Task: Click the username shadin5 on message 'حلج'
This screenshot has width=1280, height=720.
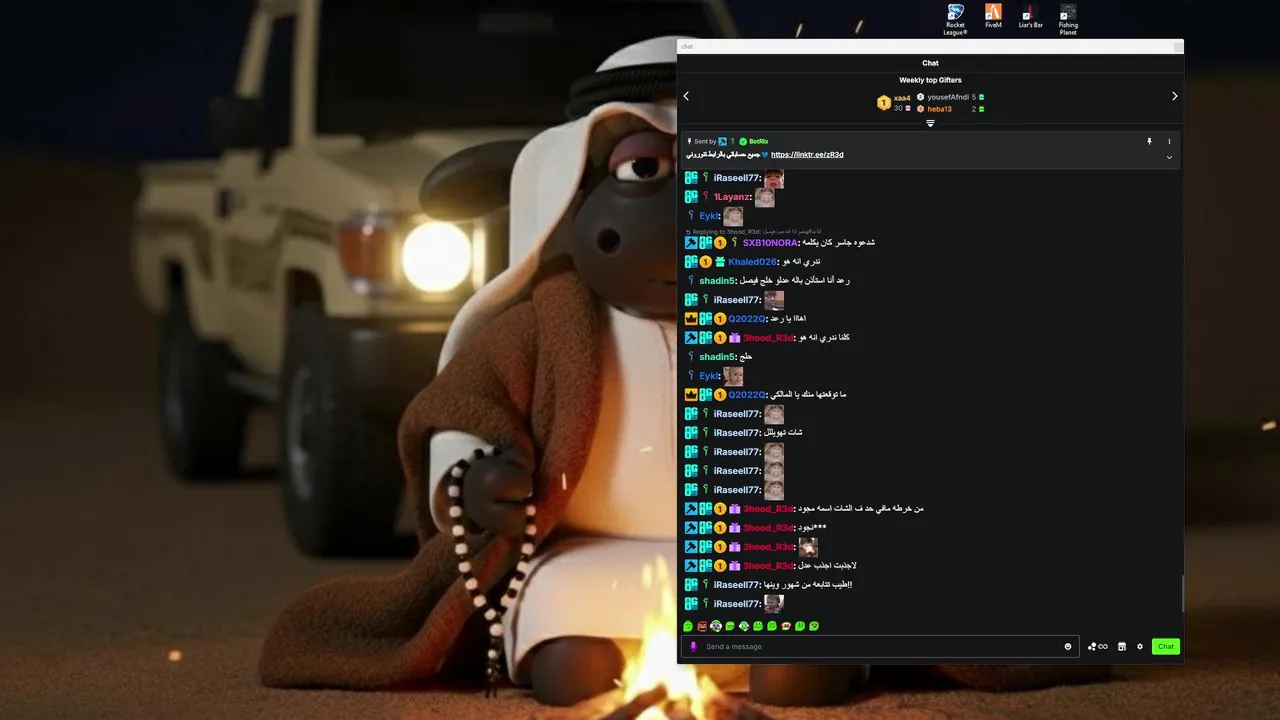Action: click(717, 357)
